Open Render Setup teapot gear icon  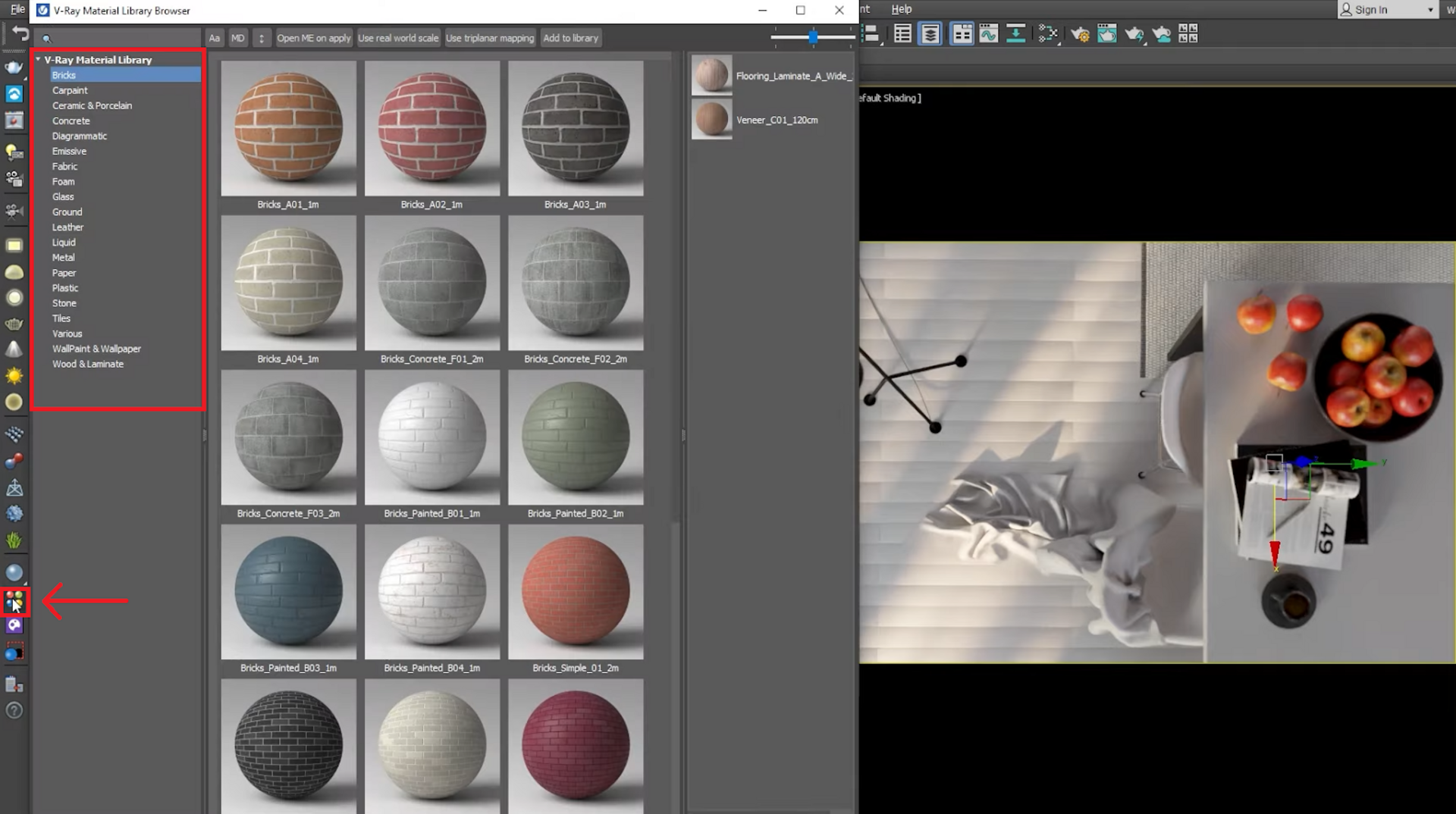tap(1080, 34)
